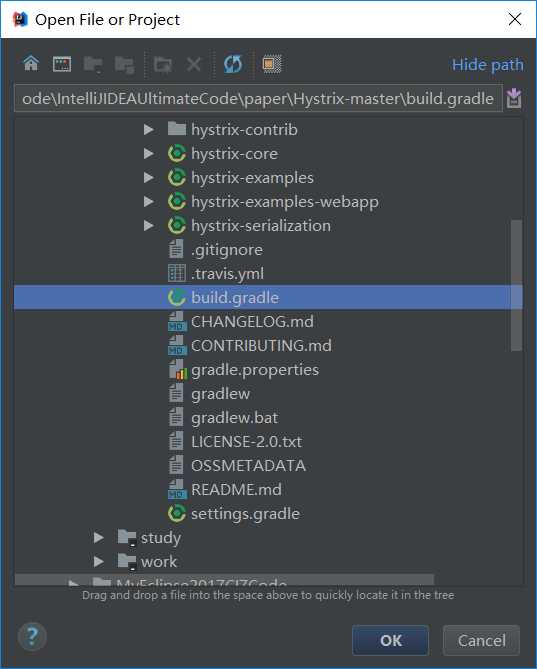Screen dimensions: 537x669
Task: Toggle show hidden files and directories
Action: 272,64
